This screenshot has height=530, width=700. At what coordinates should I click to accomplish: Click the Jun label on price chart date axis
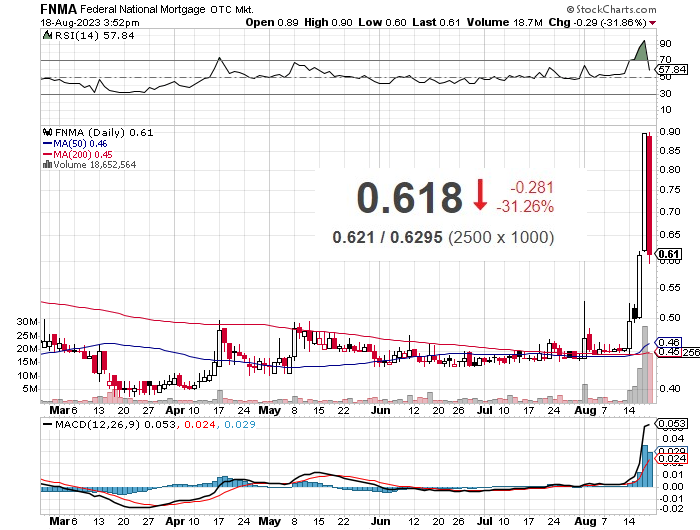coord(381,410)
